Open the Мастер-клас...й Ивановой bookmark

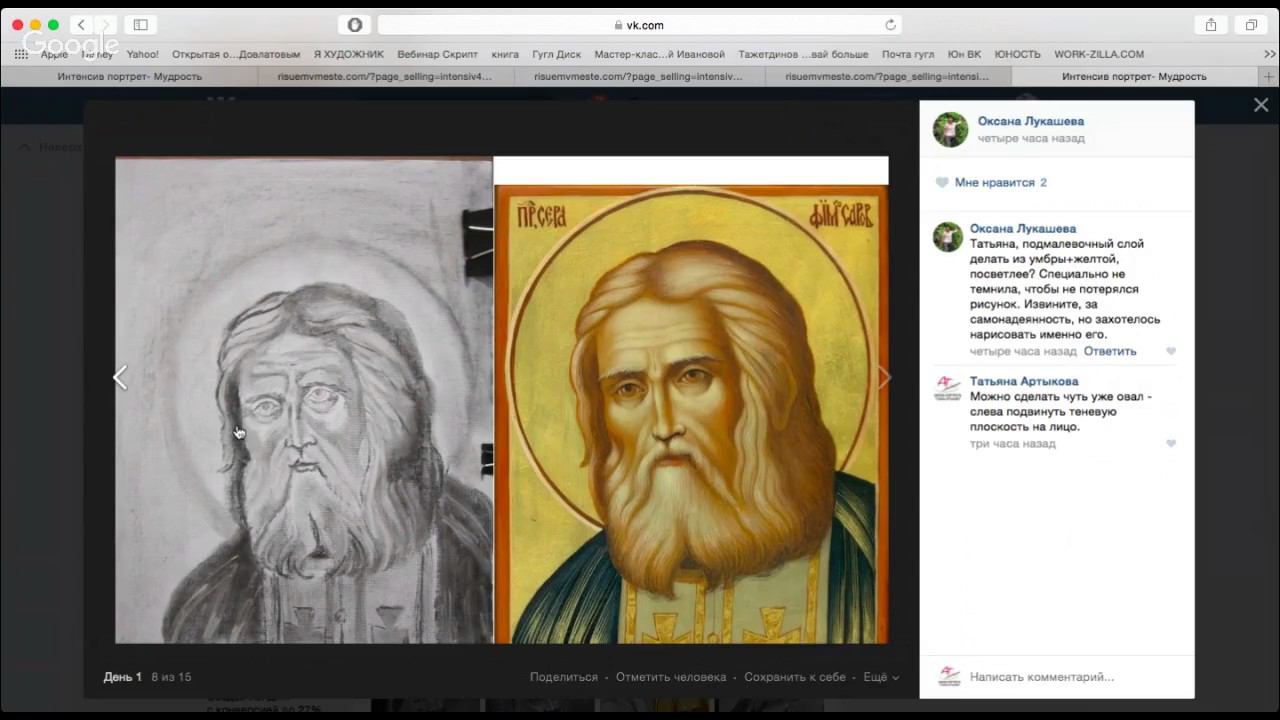click(660, 54)
